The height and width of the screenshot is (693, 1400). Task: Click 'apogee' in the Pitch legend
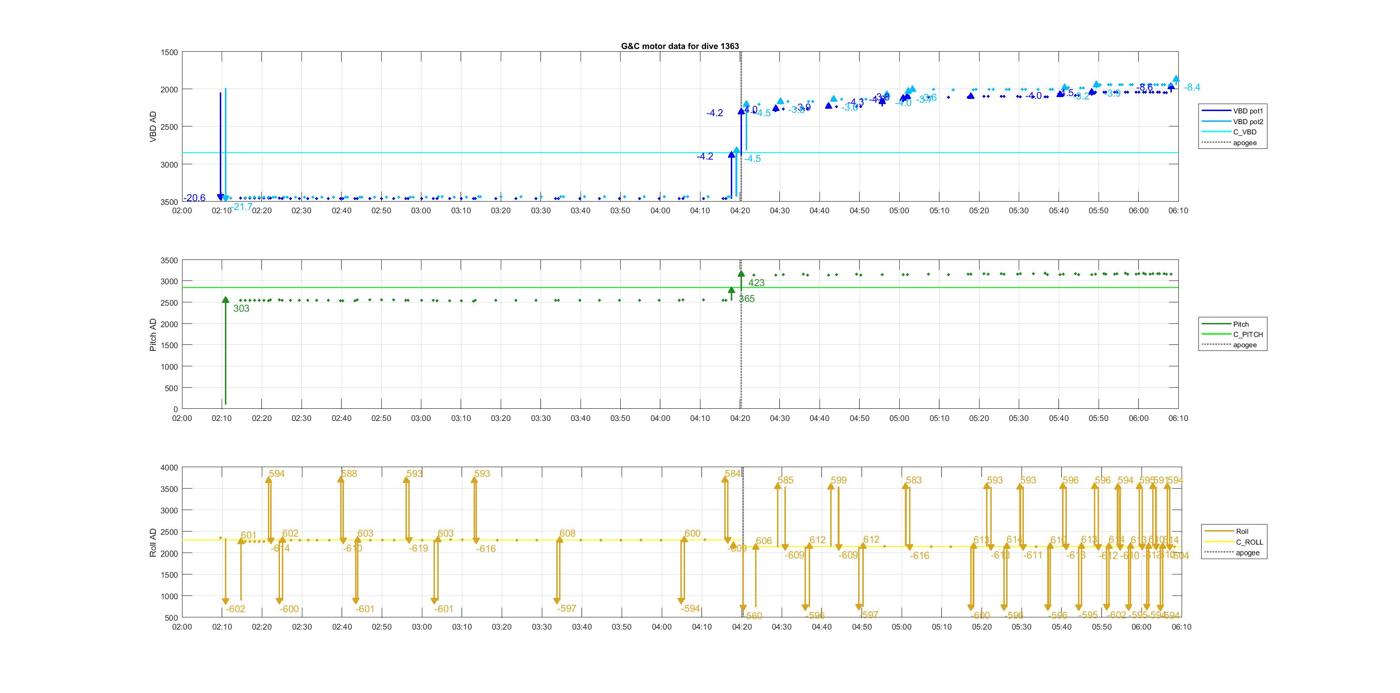(1244, 345)
